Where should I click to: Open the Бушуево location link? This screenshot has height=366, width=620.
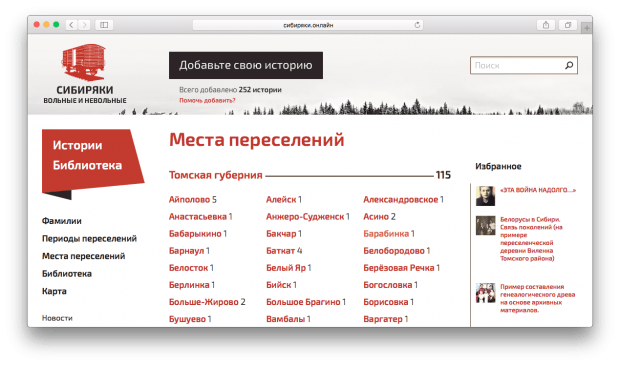(x=187, y=319)
